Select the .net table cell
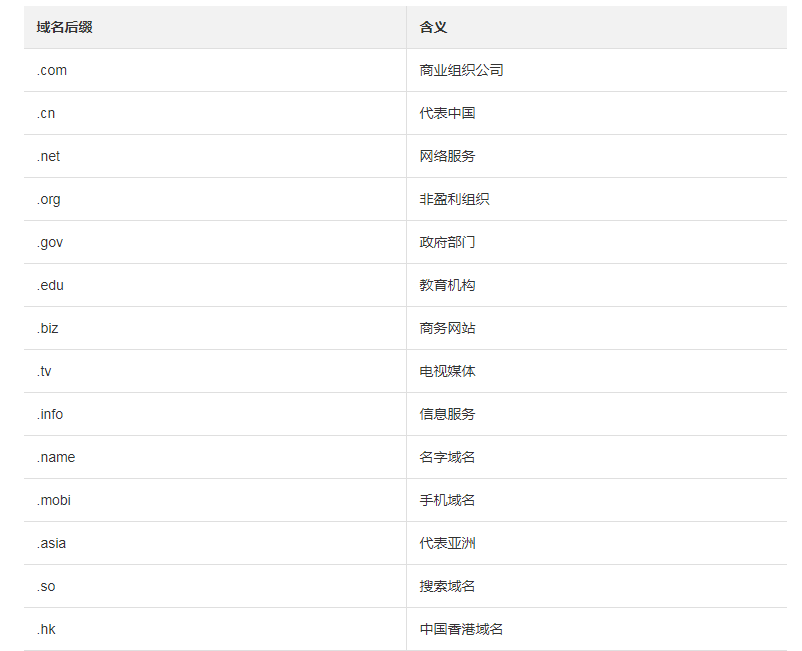Image resolution: width=802 pixels, height=651 pixels. 49,156
